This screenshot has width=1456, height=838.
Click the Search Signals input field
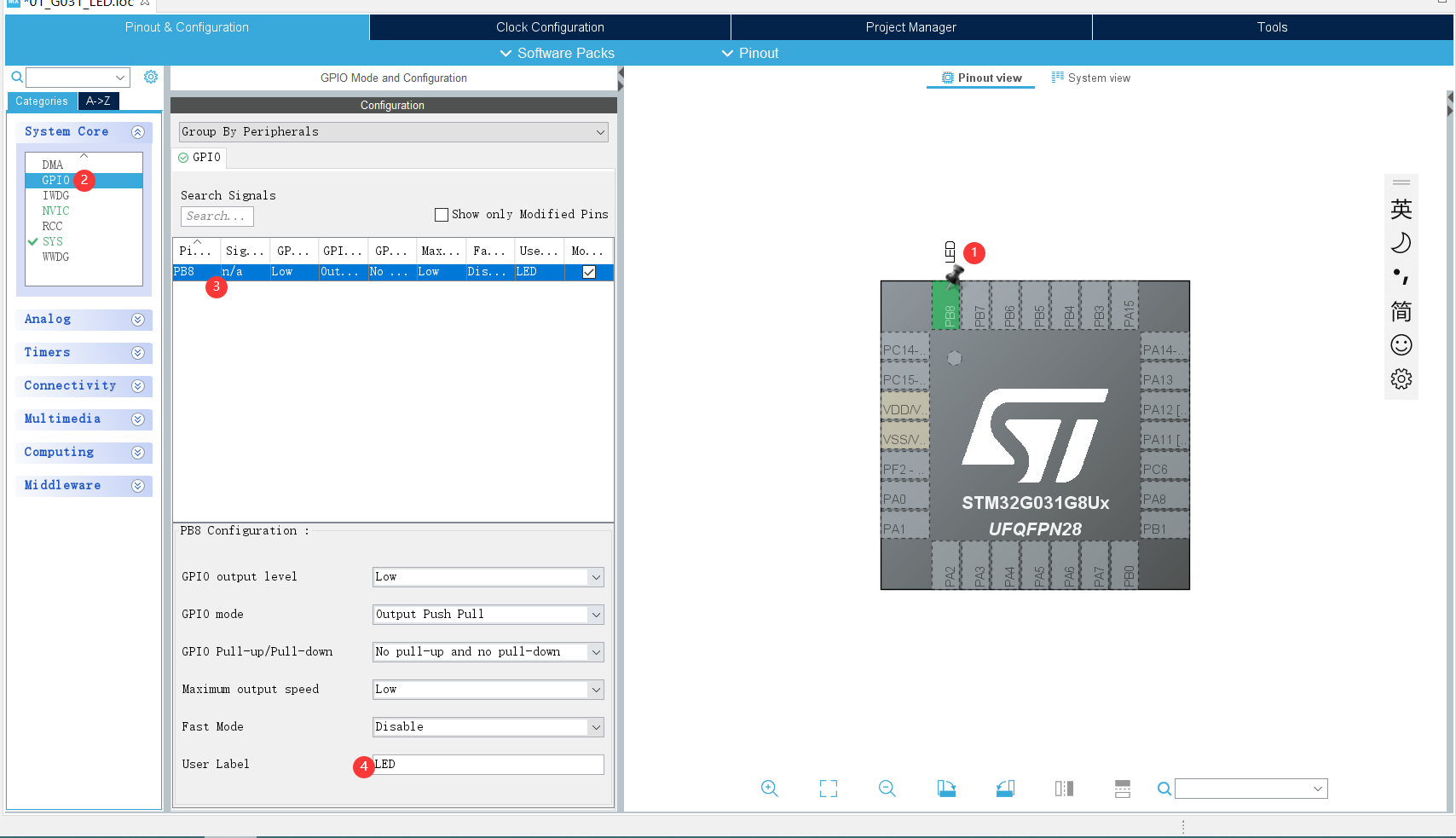tap(217, 217)
